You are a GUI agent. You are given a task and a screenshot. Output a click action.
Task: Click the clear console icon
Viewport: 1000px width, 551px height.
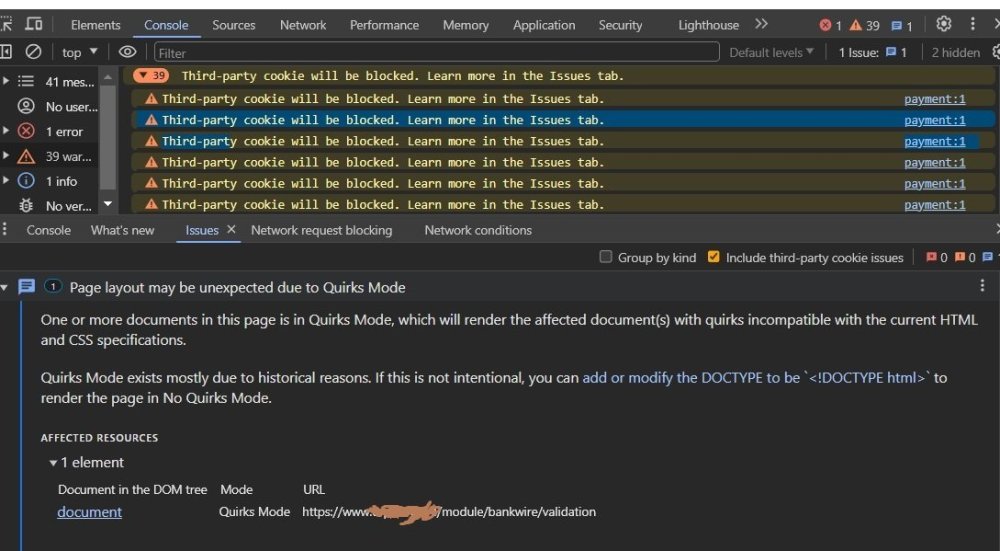click(33, 51)
